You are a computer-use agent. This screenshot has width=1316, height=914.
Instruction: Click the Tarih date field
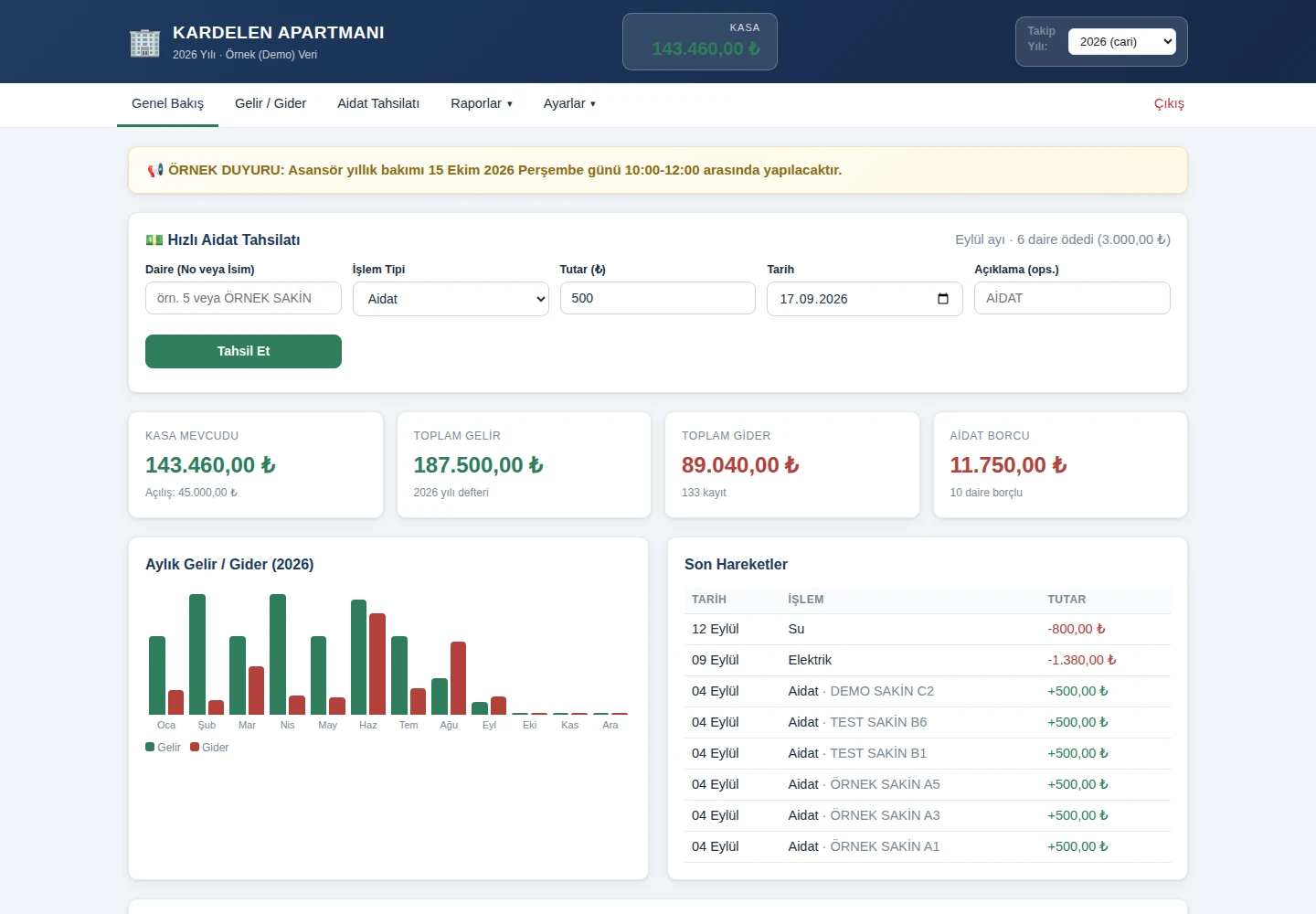point(865,299)
